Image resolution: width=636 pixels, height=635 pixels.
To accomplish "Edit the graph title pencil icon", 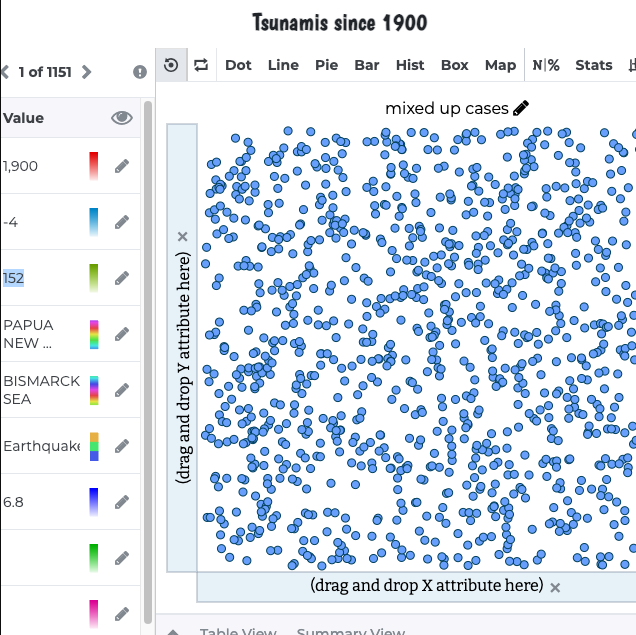I will [x=521, y=108].
